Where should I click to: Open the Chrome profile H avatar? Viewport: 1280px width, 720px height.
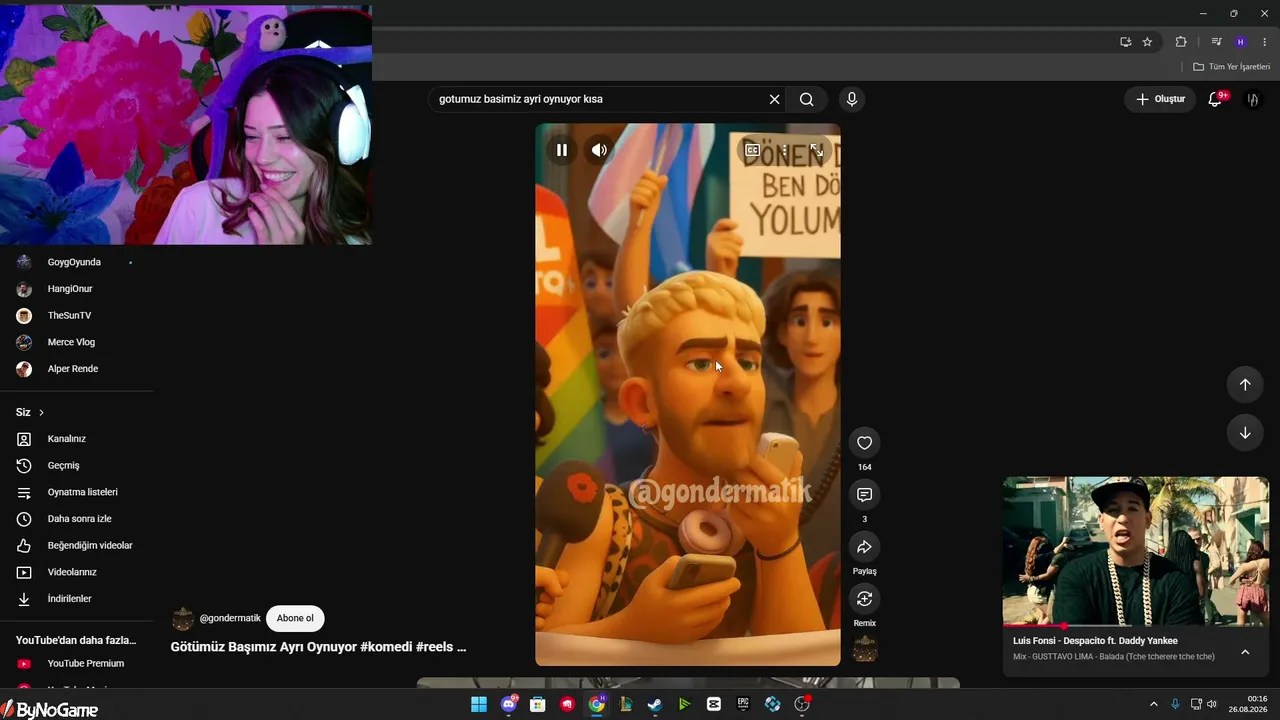(x=1241, y=42)
